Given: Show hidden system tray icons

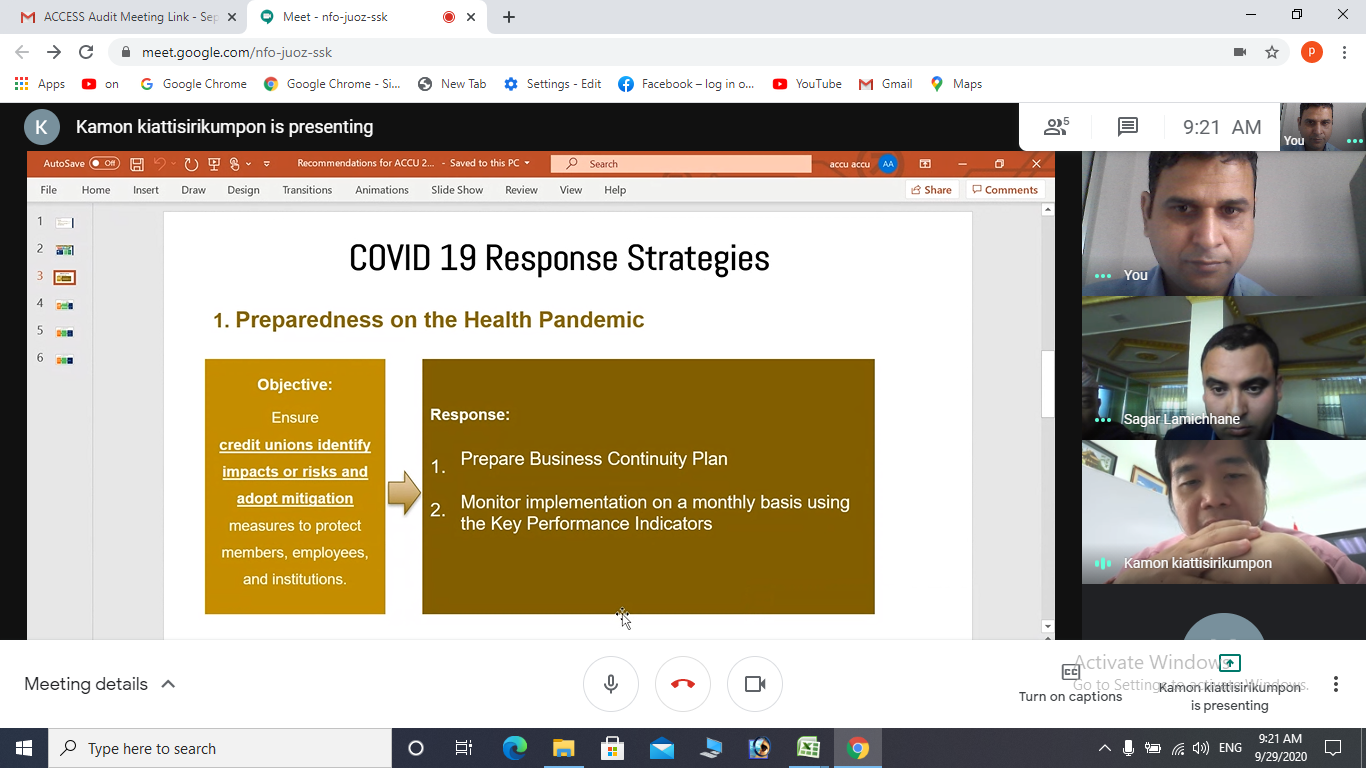Looking at the screenshot, I should tap(1104, 748).
